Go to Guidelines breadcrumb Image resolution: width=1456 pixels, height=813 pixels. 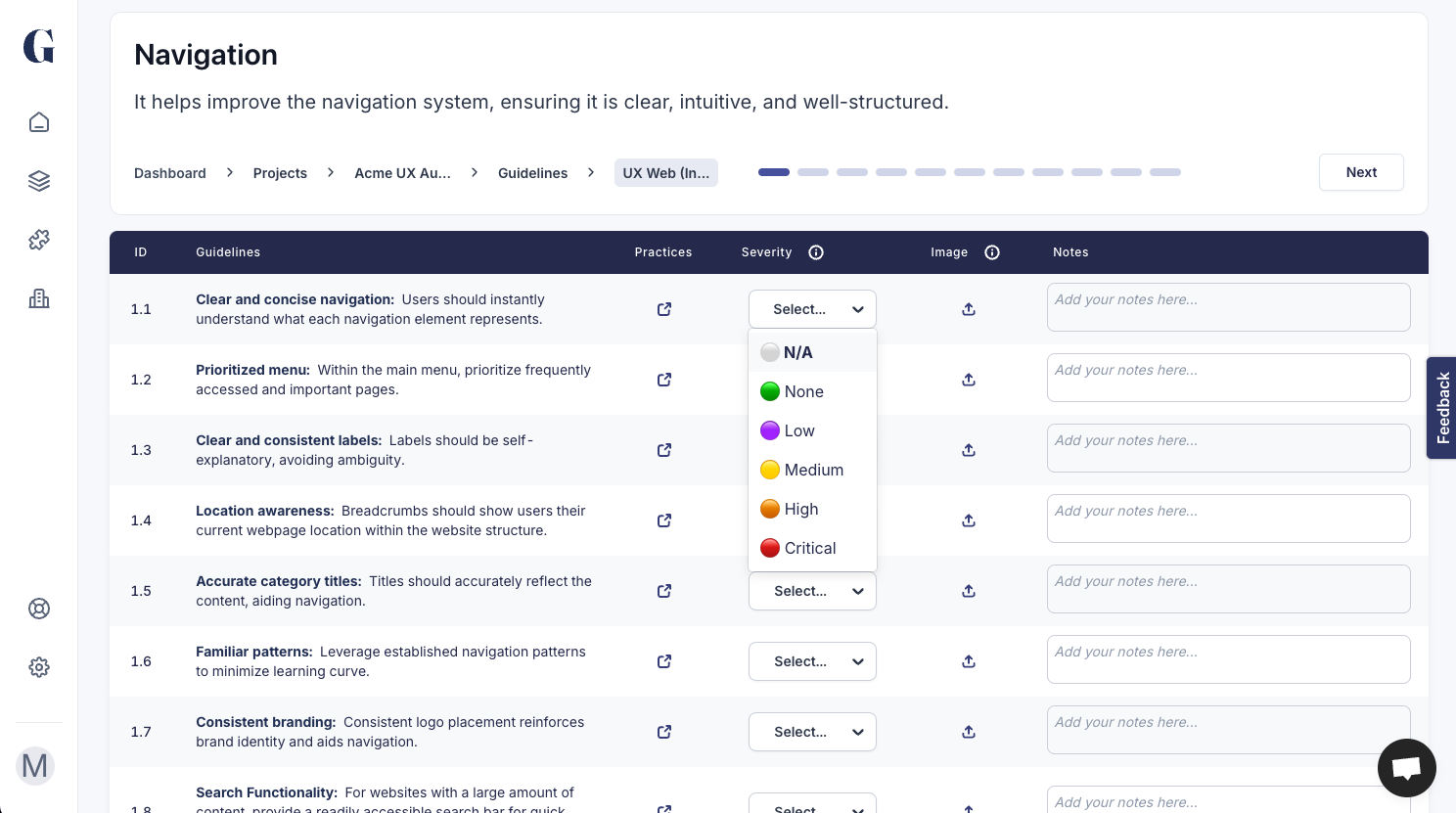532,173
